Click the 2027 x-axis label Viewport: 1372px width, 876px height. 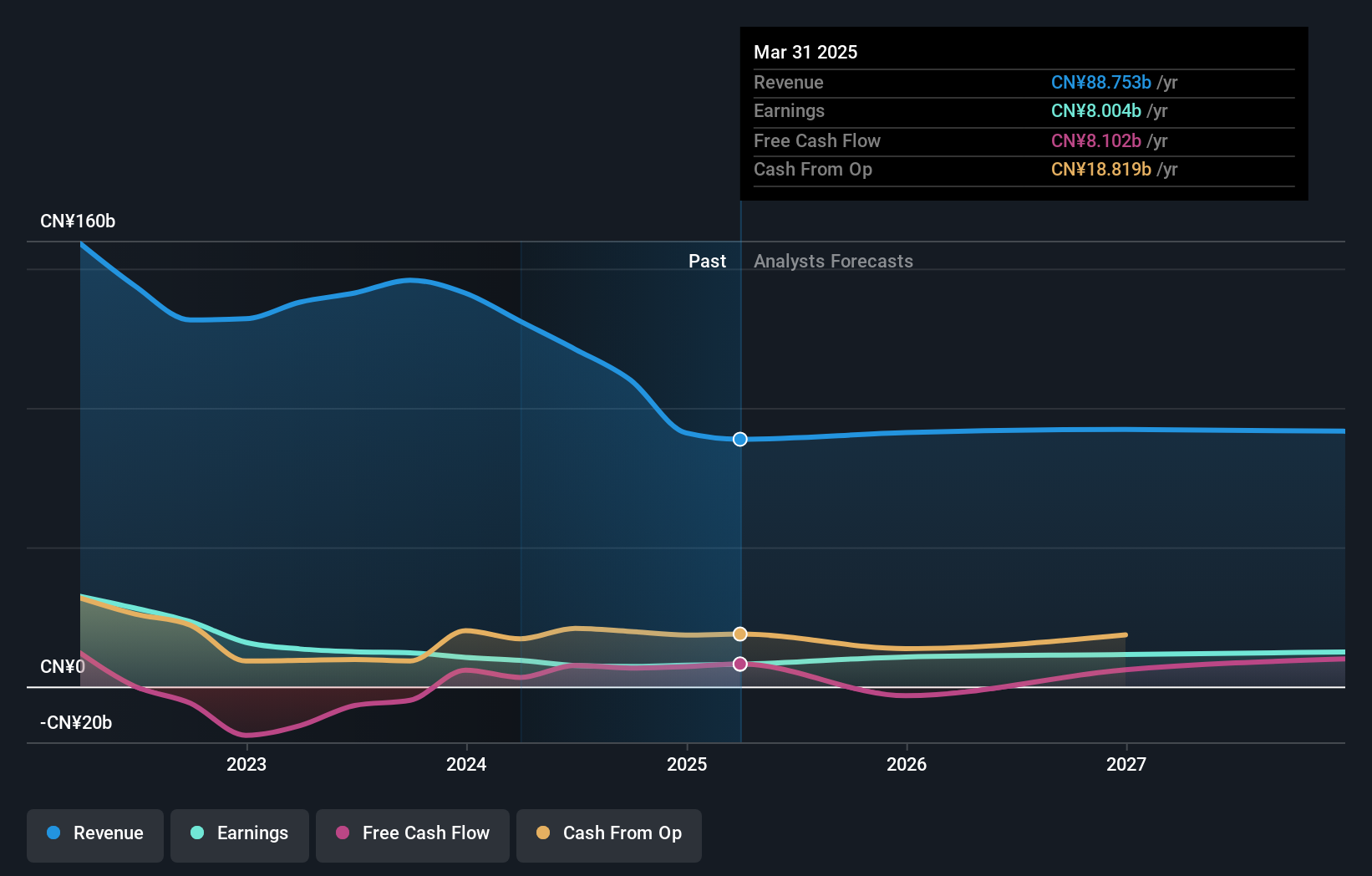coord(1126,764)
